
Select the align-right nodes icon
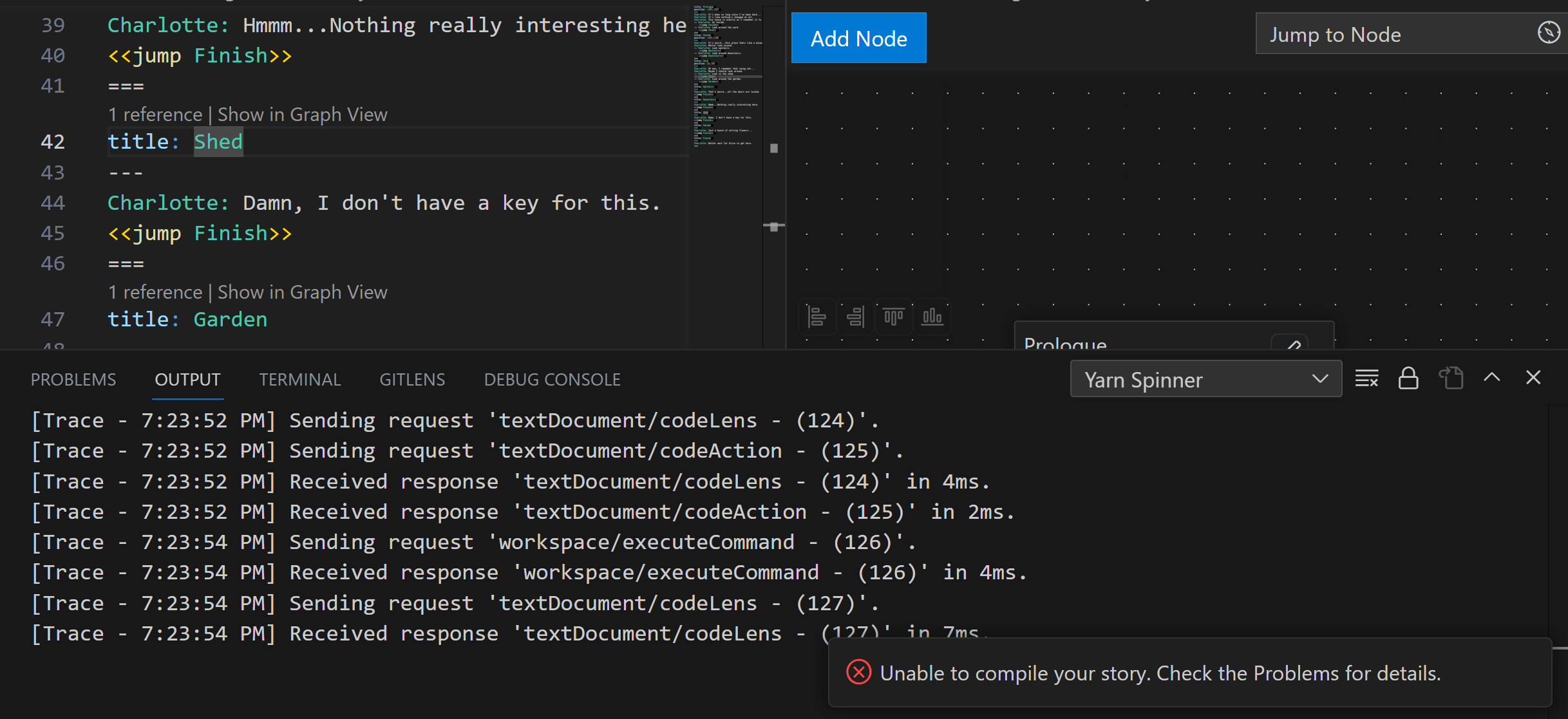(855, 317)
